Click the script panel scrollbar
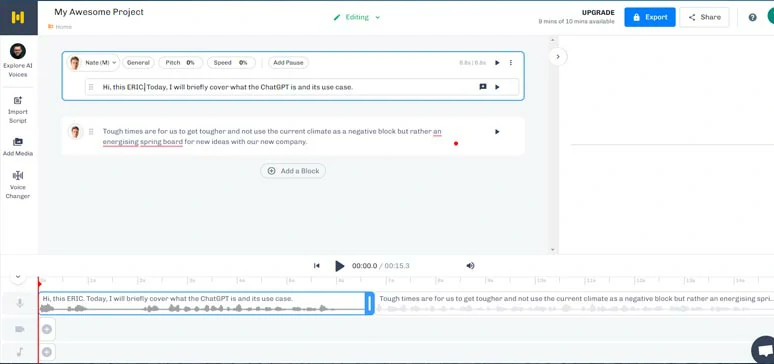This screenshot has width=774, height=364. click(x=553, y=144)
